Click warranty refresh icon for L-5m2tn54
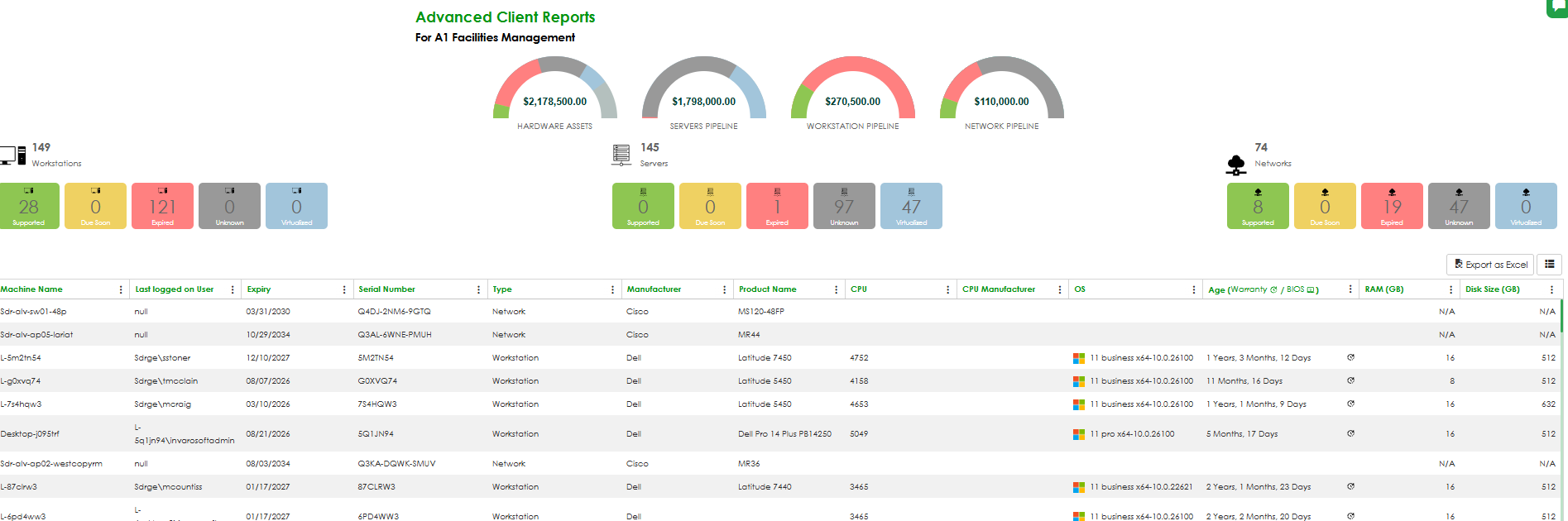1568x521 pixels. [1350, 358]
